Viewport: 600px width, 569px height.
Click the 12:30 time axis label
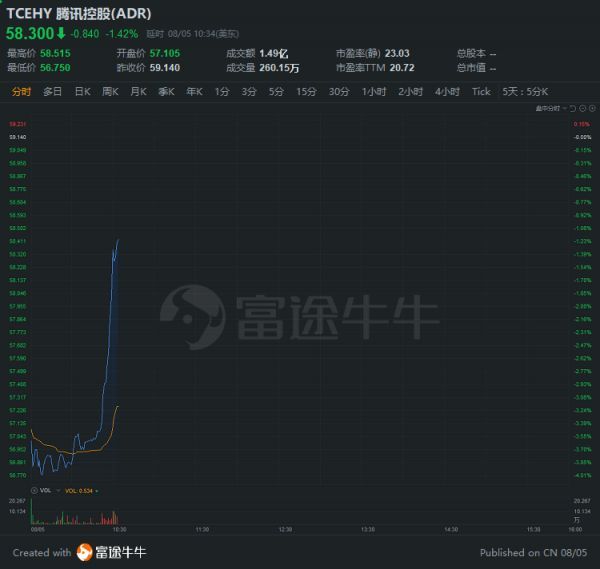(285, 530)
